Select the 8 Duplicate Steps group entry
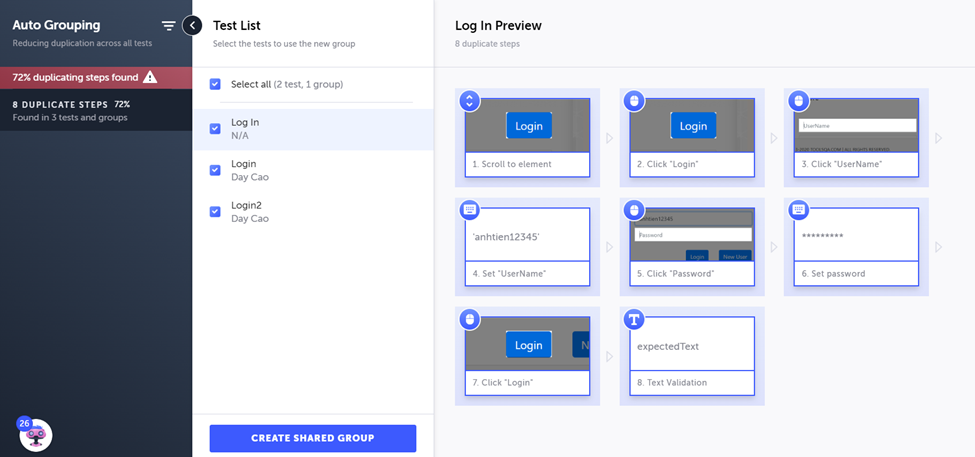 tap(95, 110)
